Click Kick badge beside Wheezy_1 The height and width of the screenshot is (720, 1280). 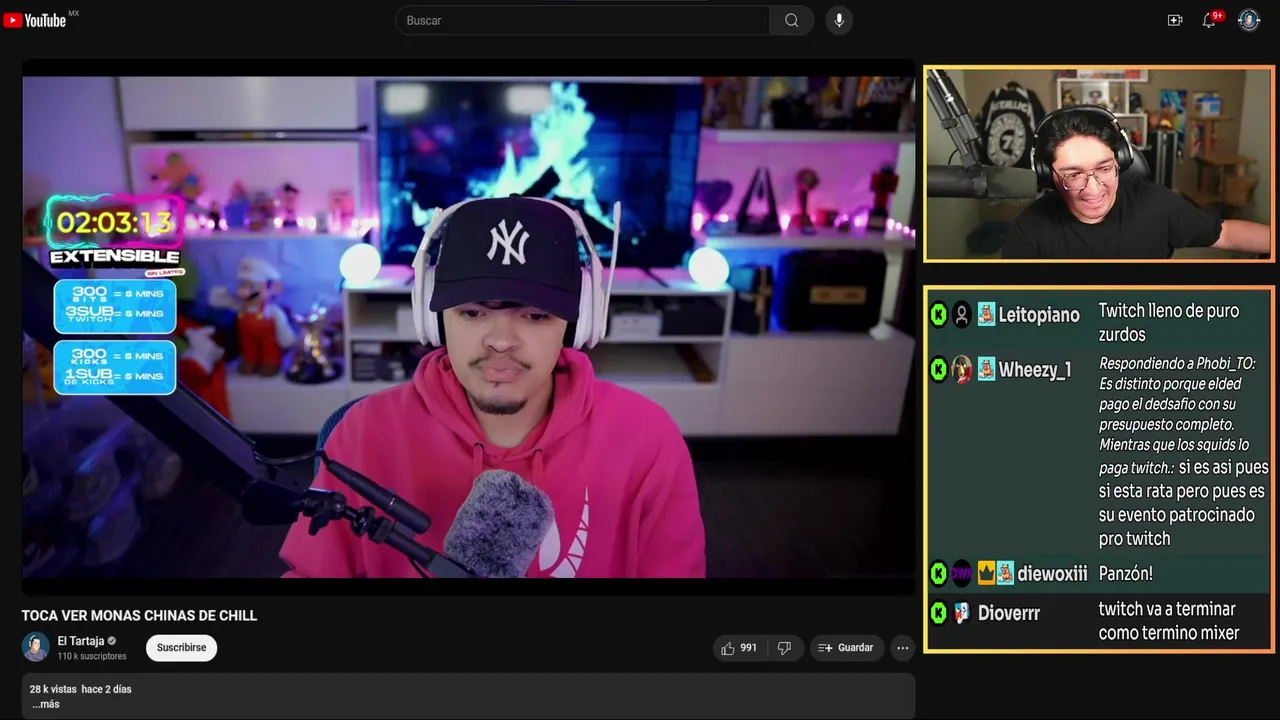pos(938,370)
